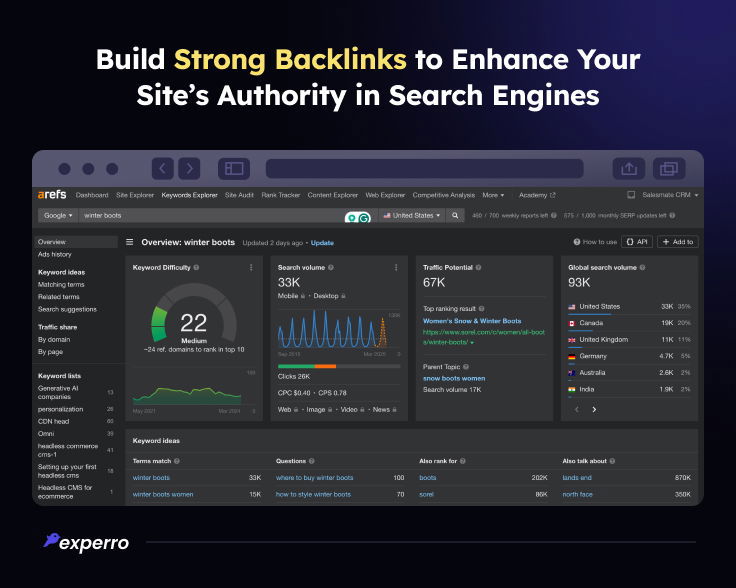Open the Site Explorer tab
This screenshot has width=736, height=588.
point(135,195)
